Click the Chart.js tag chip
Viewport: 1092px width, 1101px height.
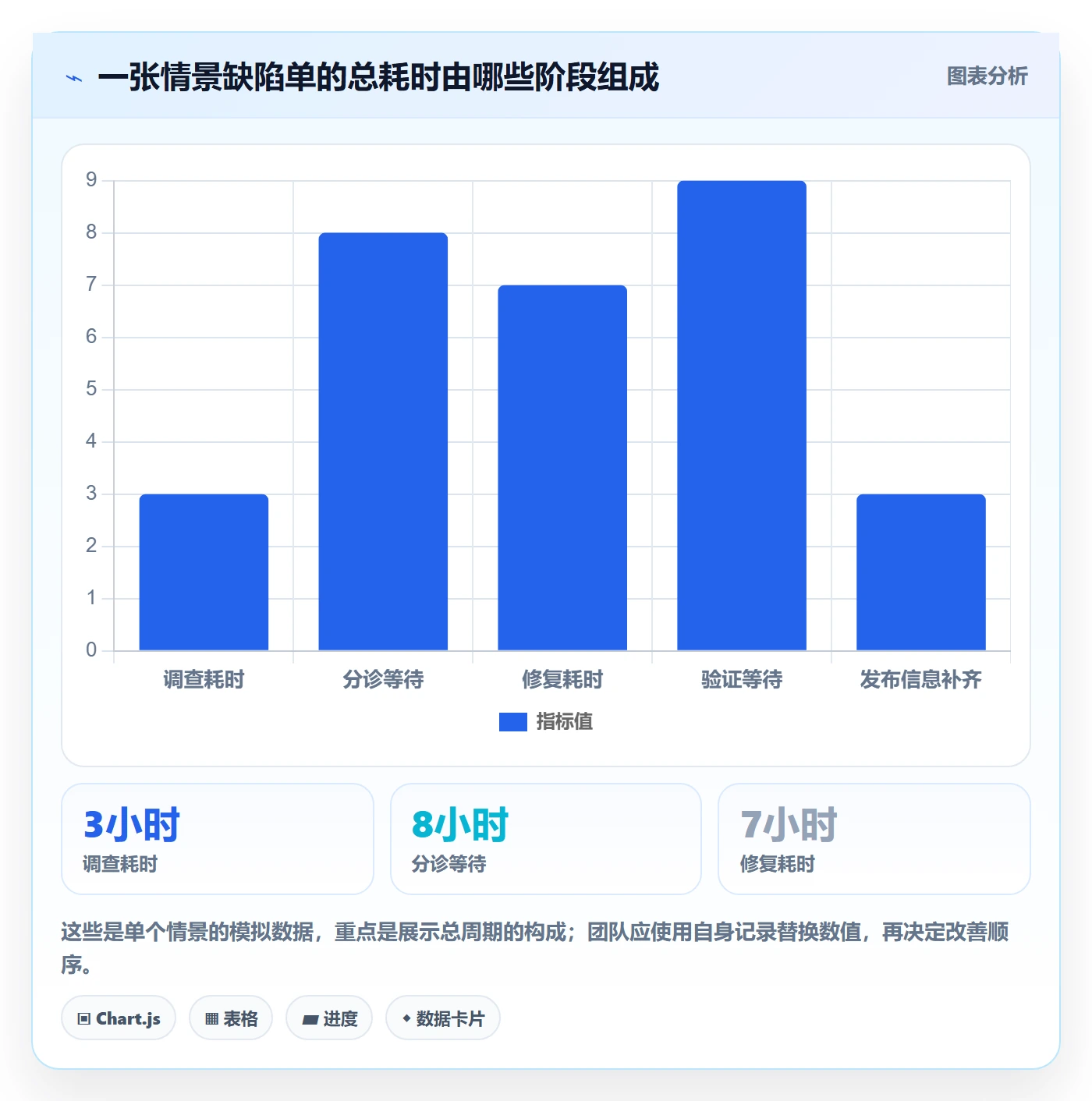(119, 1018)
